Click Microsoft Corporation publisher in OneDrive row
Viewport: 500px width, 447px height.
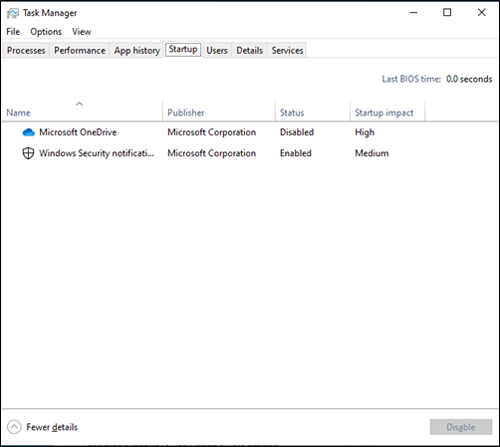pyautogui.click(x=212, y=132)
